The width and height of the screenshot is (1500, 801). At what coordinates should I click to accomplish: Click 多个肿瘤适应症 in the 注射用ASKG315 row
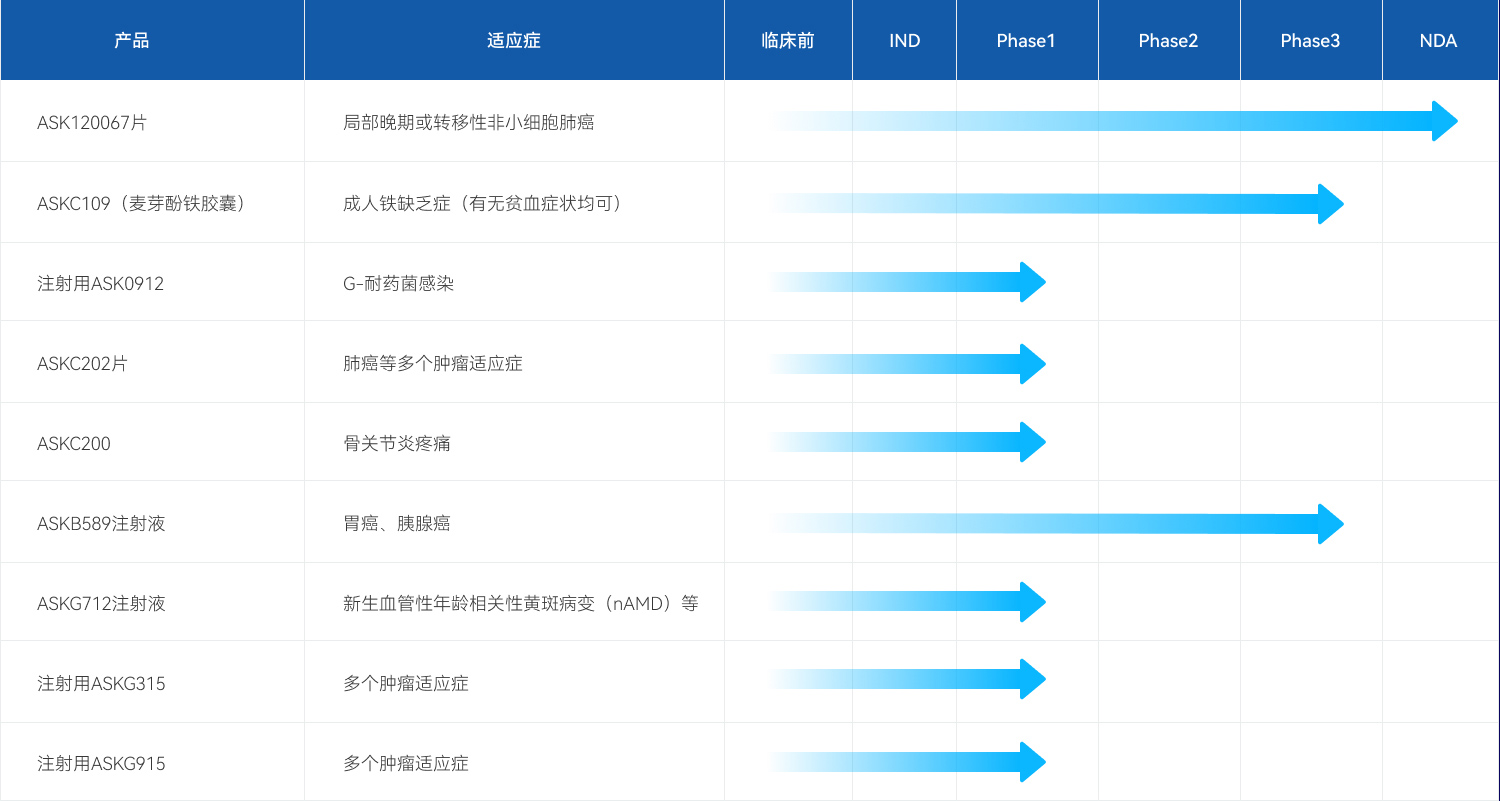coord(406,684)
